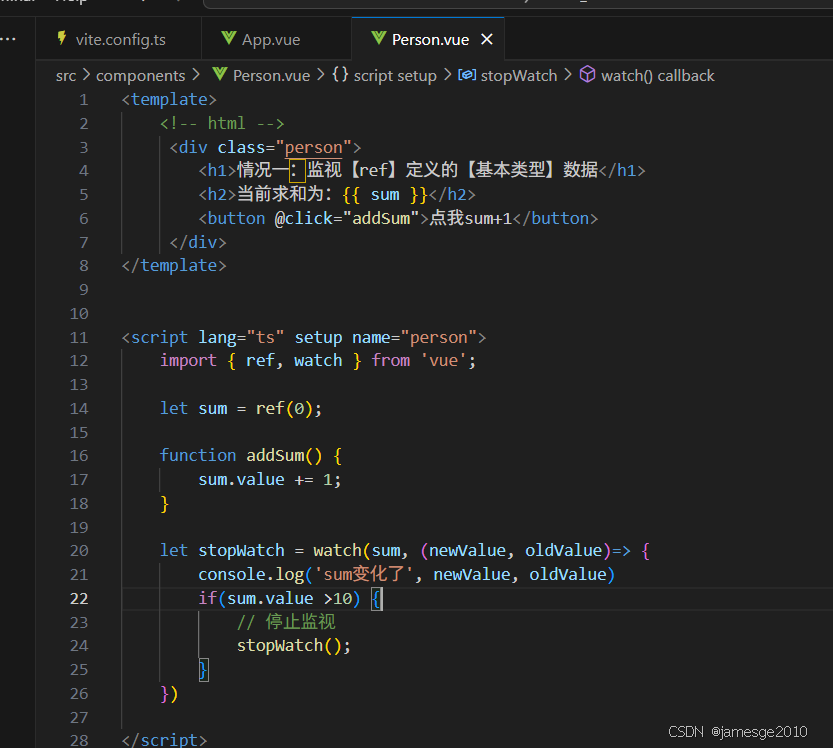
Task: Click 'stopWatch' variable on line 20
Action: click(x=241, y=550)
